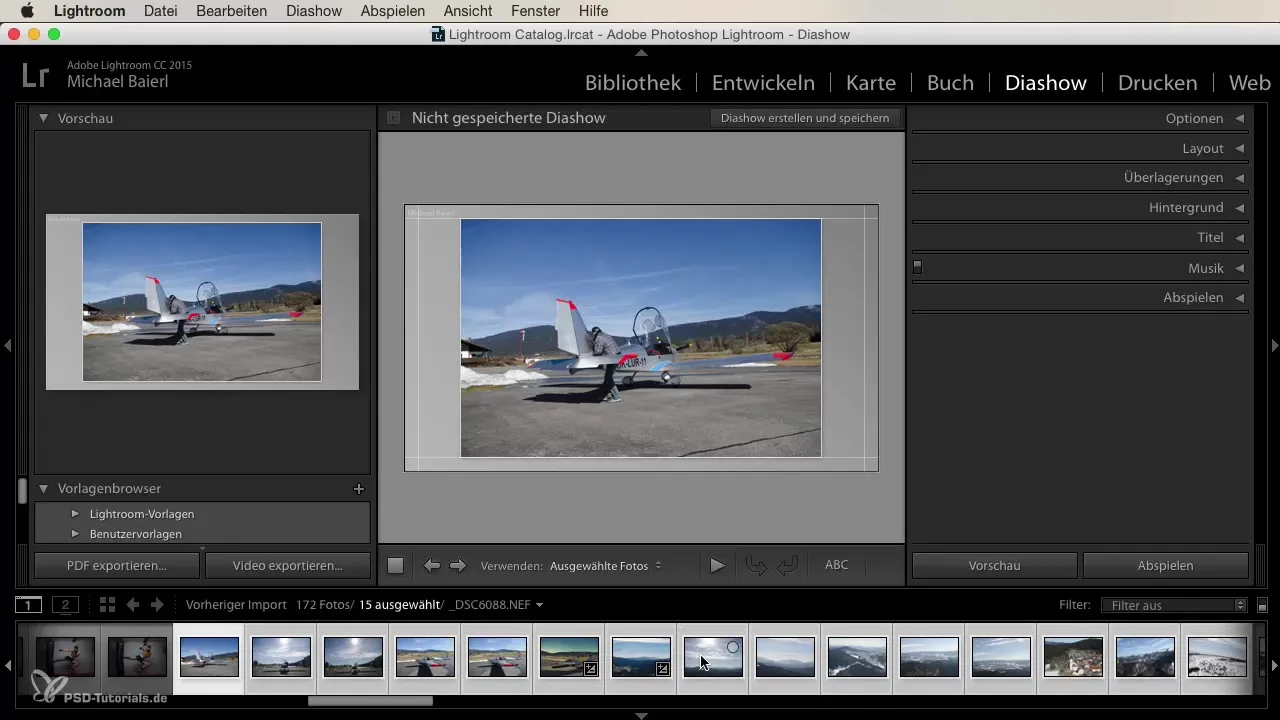Hide right panel side arrow
This screenshot has height=720, width=1280.
(1274, 345)
